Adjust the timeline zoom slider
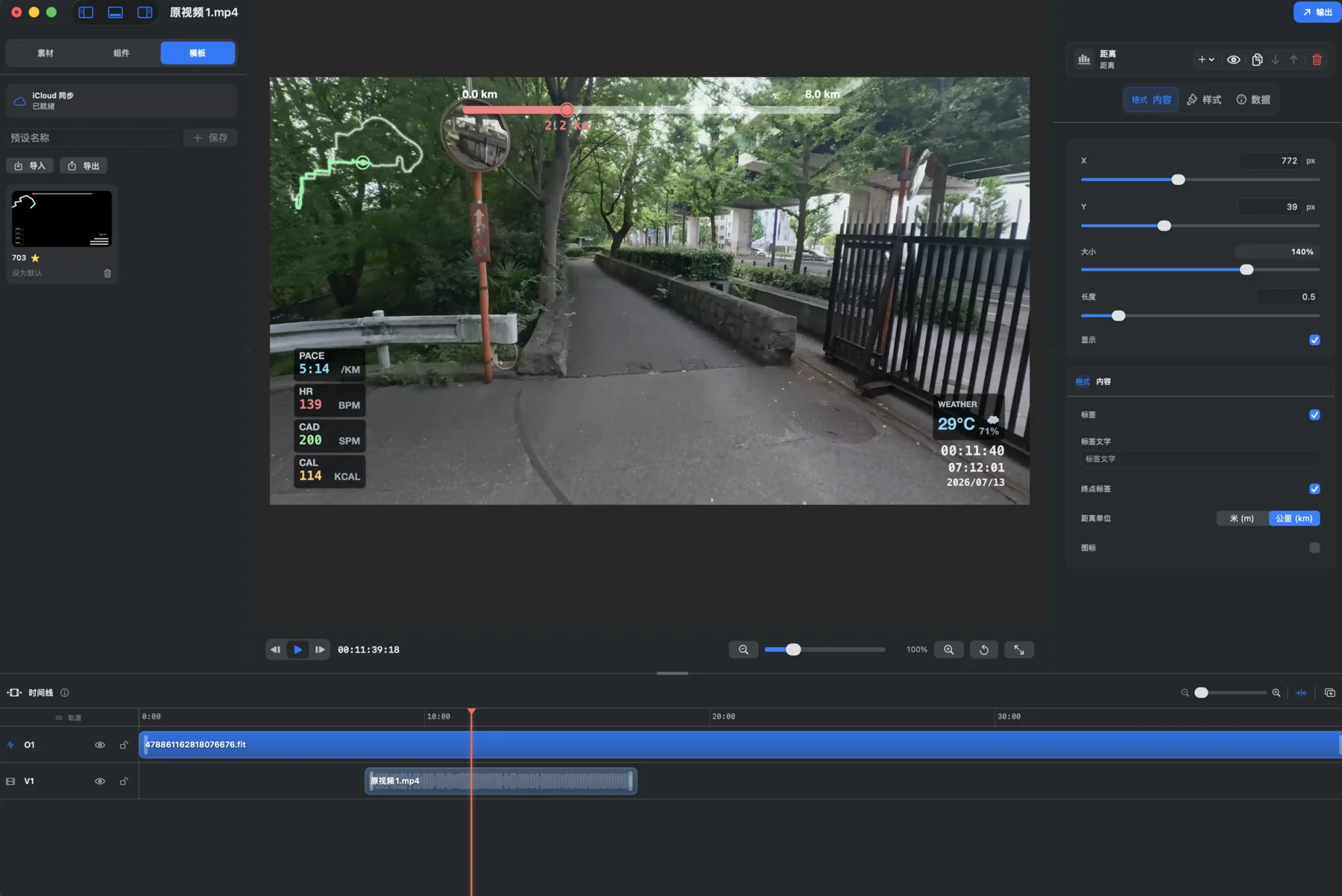 point(1201,693)
